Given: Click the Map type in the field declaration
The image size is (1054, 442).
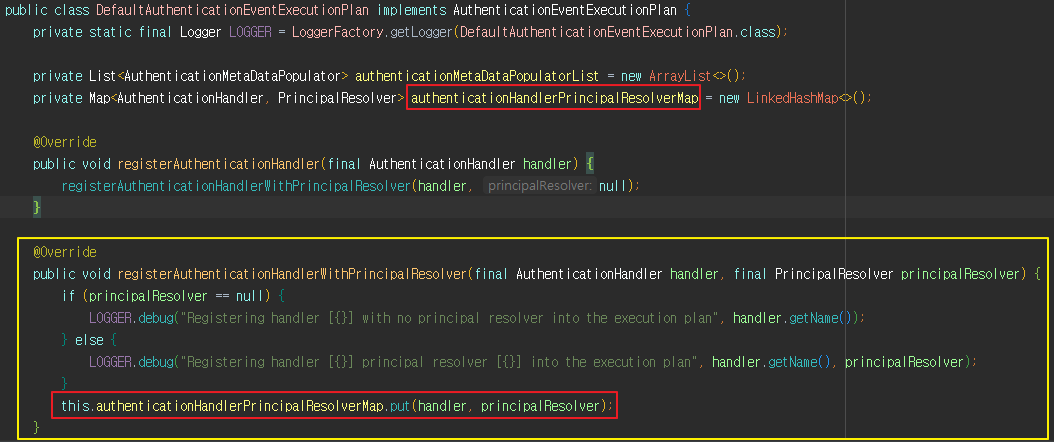Looking at the screenshot, I should (99, 98).
